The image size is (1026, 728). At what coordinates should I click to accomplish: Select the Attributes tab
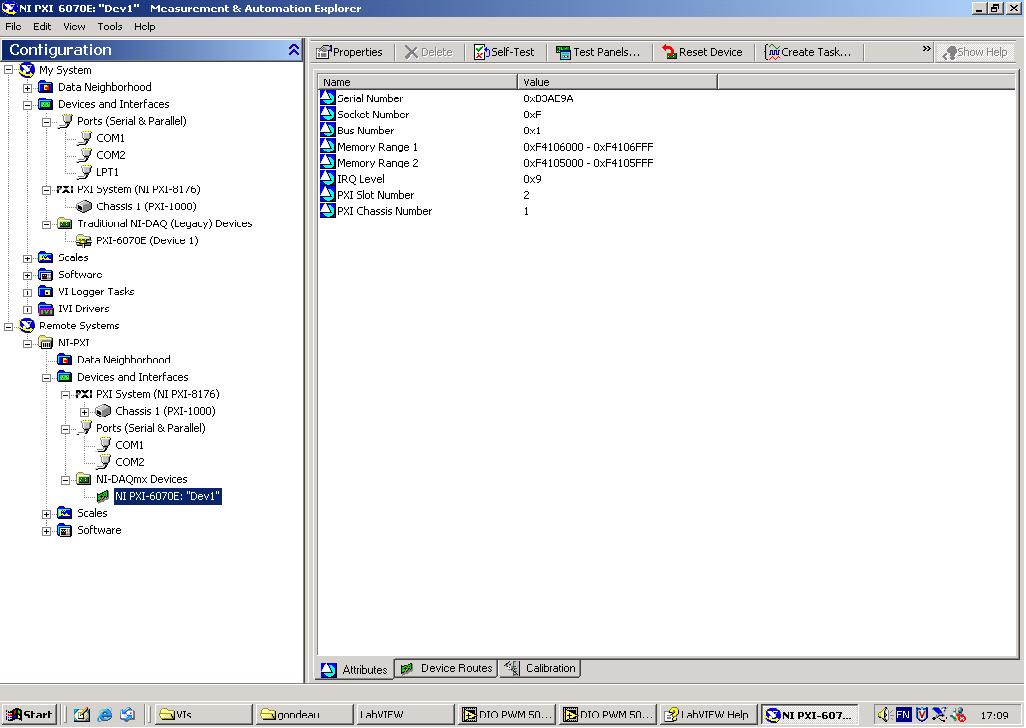(355, 669)
